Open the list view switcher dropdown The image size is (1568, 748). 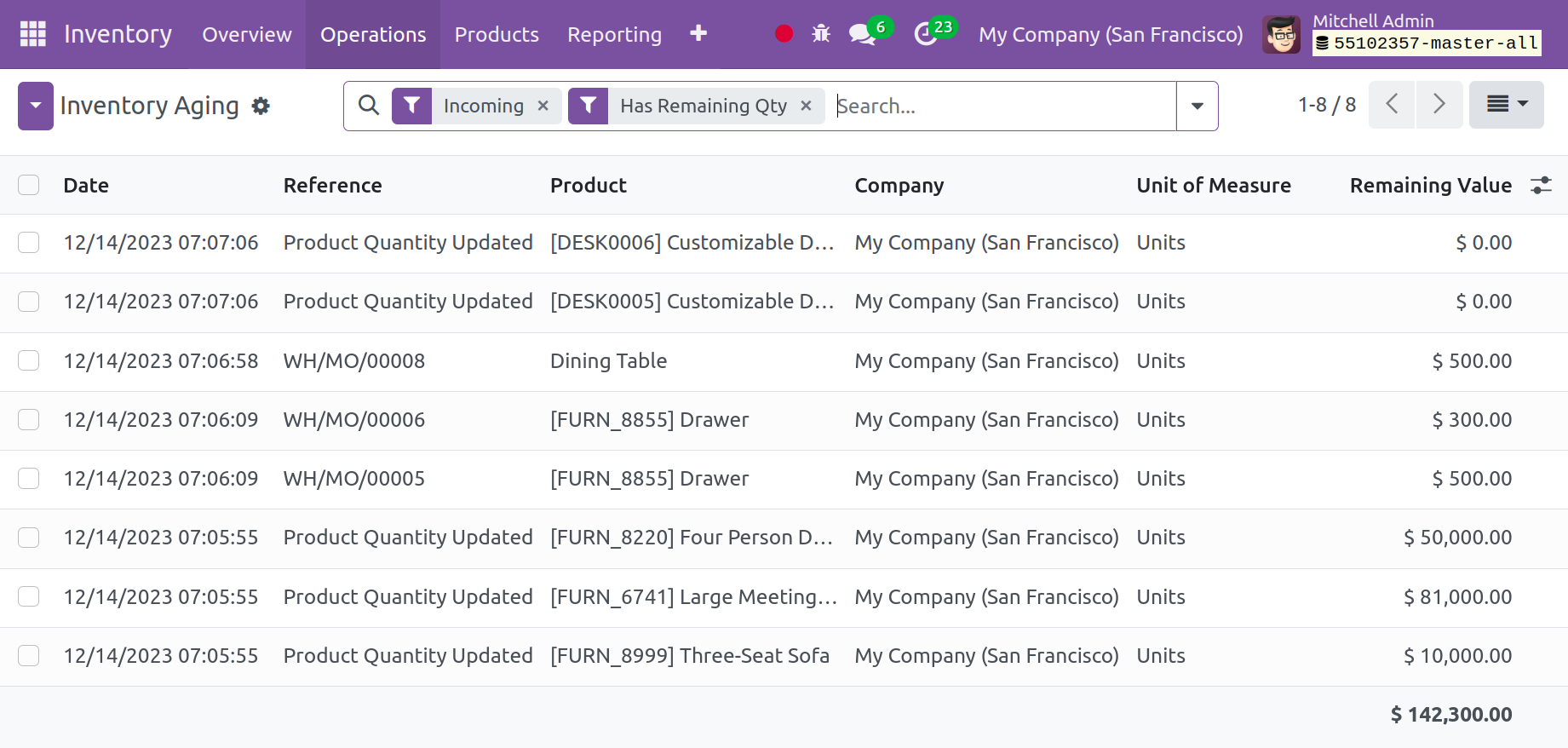coord(1506,105)
